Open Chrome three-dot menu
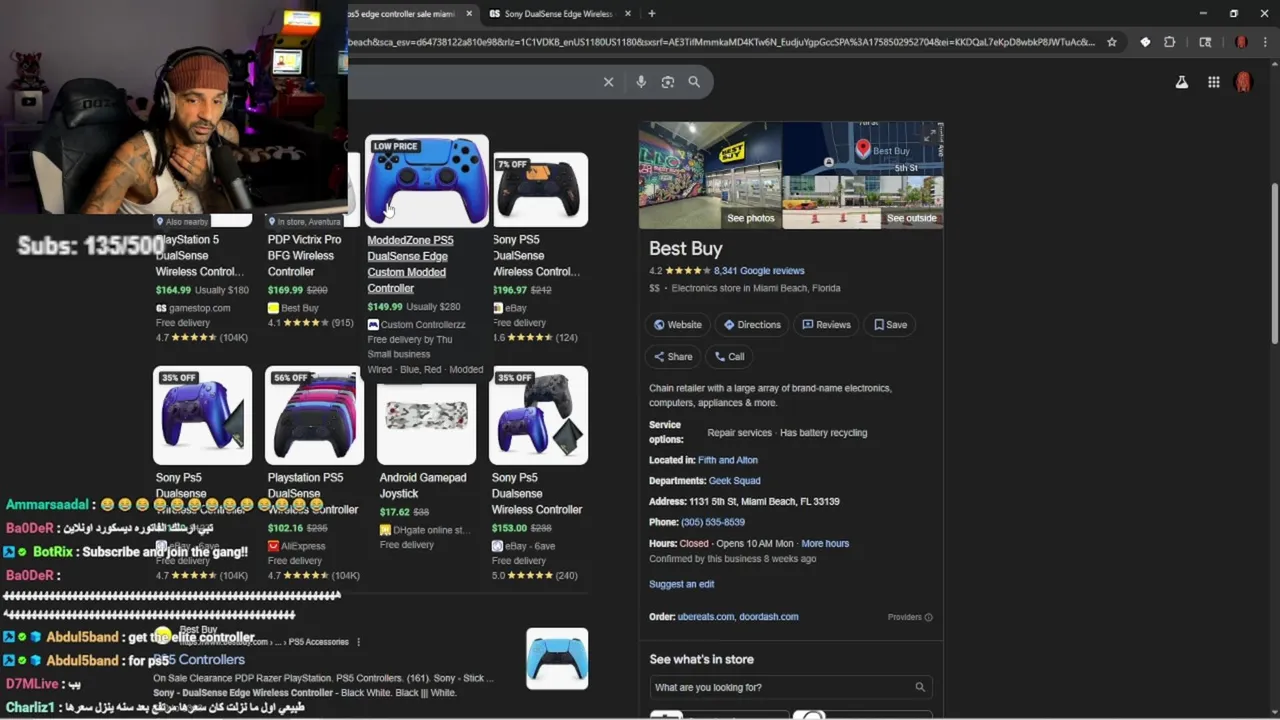This screenshot has height=720, width=1280. pyautogui.click(x=1263, y=42)
